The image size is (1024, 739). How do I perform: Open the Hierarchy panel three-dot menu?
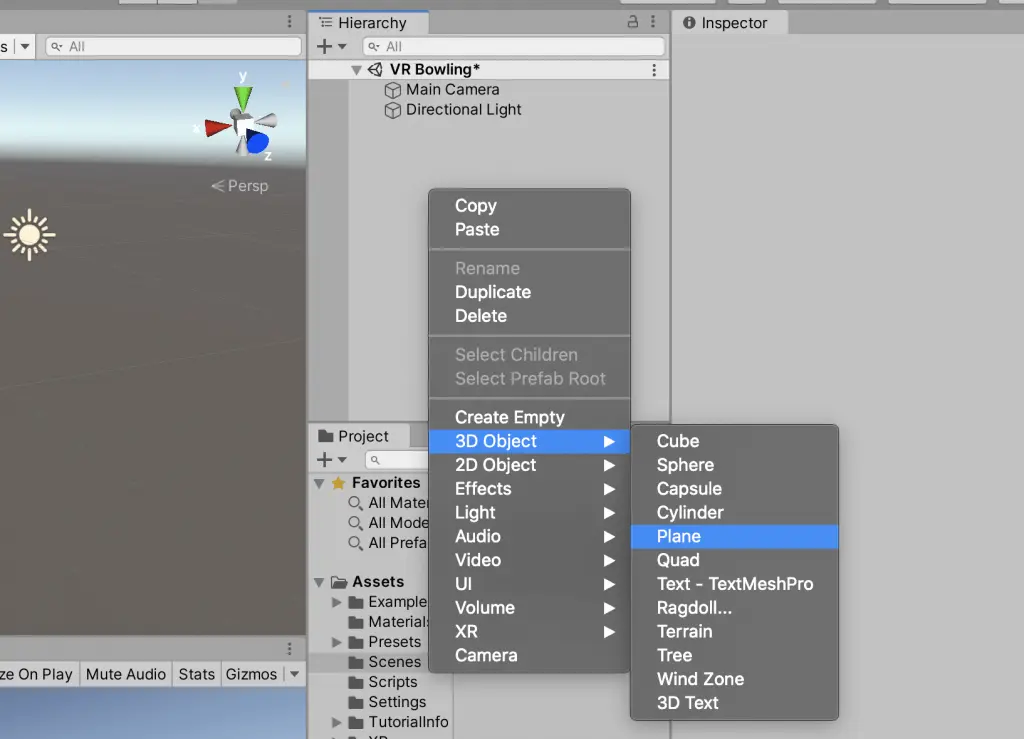click(653, 22)
